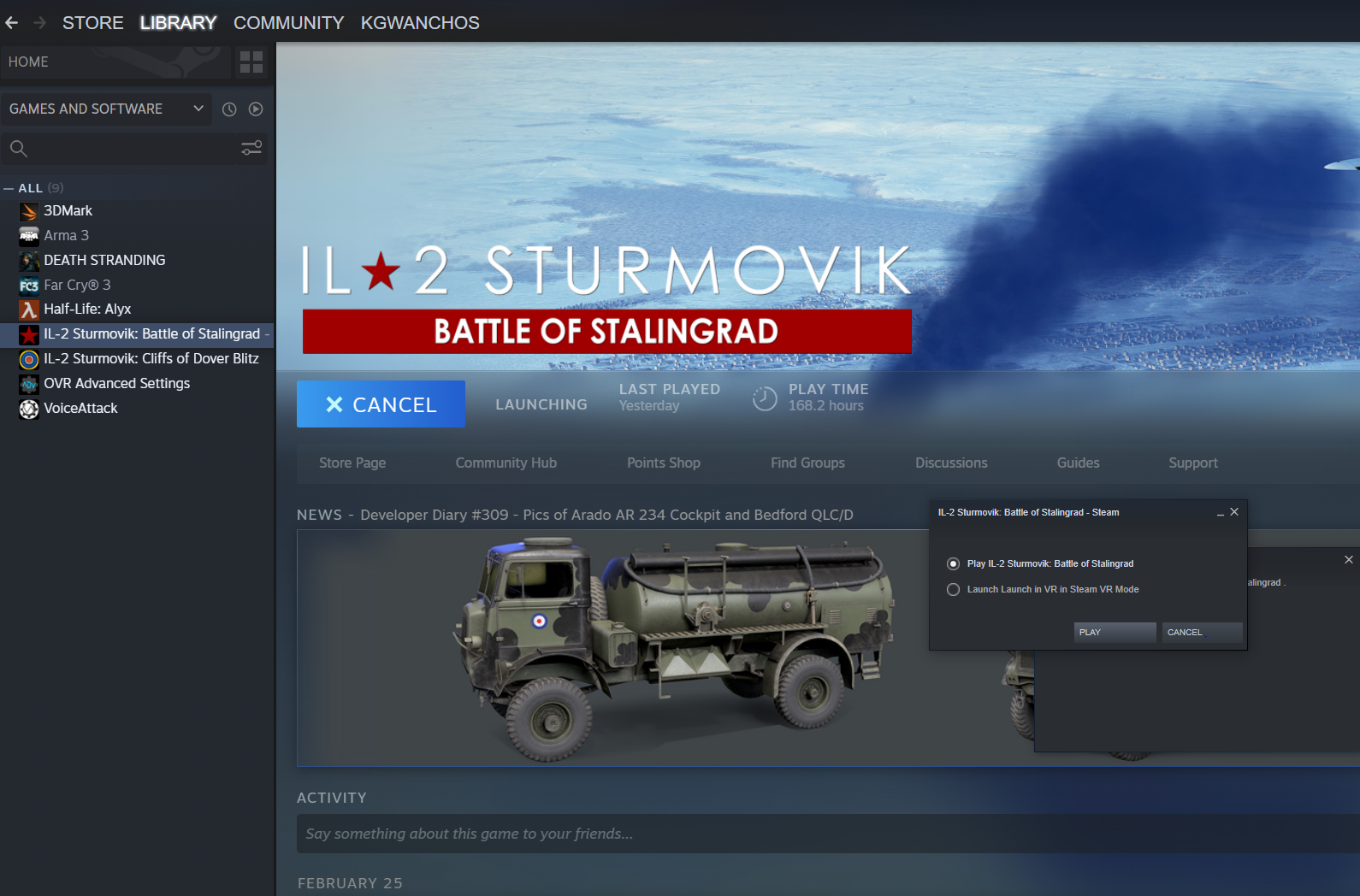The image size is (1360, 896).
Task: Click the OVR Advanced Settings icon
Action: tap(29, 384)
